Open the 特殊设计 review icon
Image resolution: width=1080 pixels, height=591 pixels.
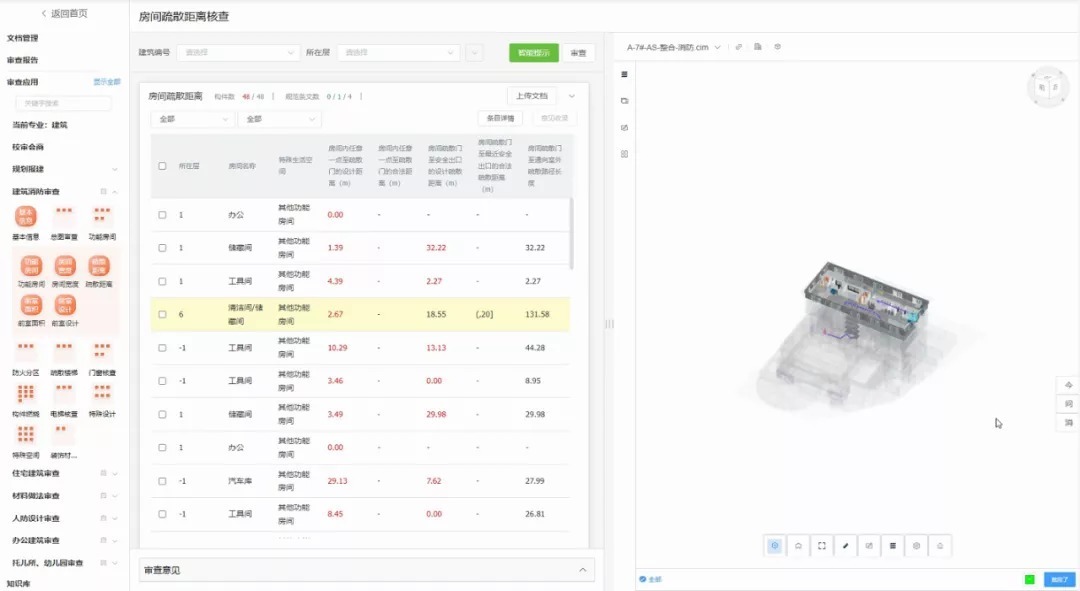coord(102,393)
